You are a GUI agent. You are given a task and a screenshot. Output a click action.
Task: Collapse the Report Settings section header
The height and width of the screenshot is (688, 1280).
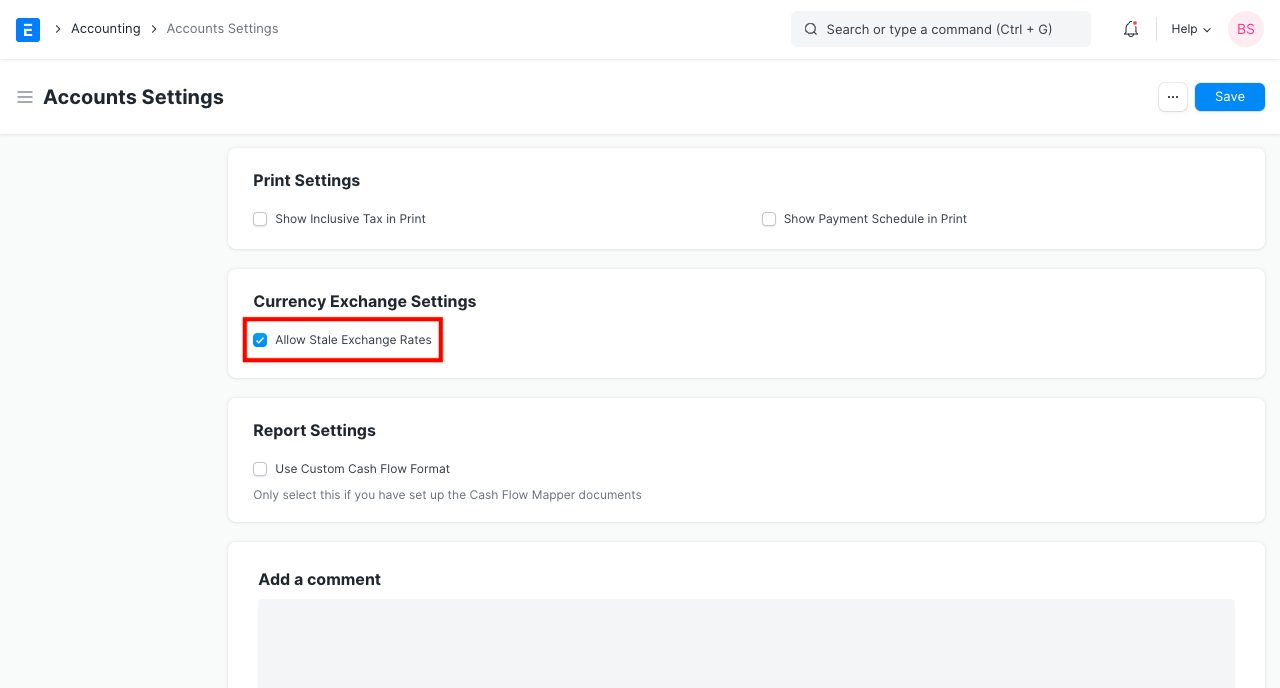point(314,431)
